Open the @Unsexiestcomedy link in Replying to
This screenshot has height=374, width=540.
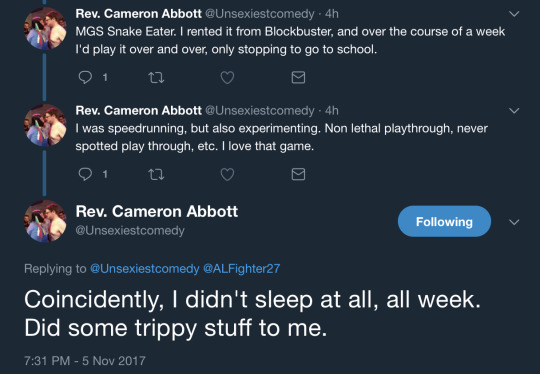(x=145, y=269)
